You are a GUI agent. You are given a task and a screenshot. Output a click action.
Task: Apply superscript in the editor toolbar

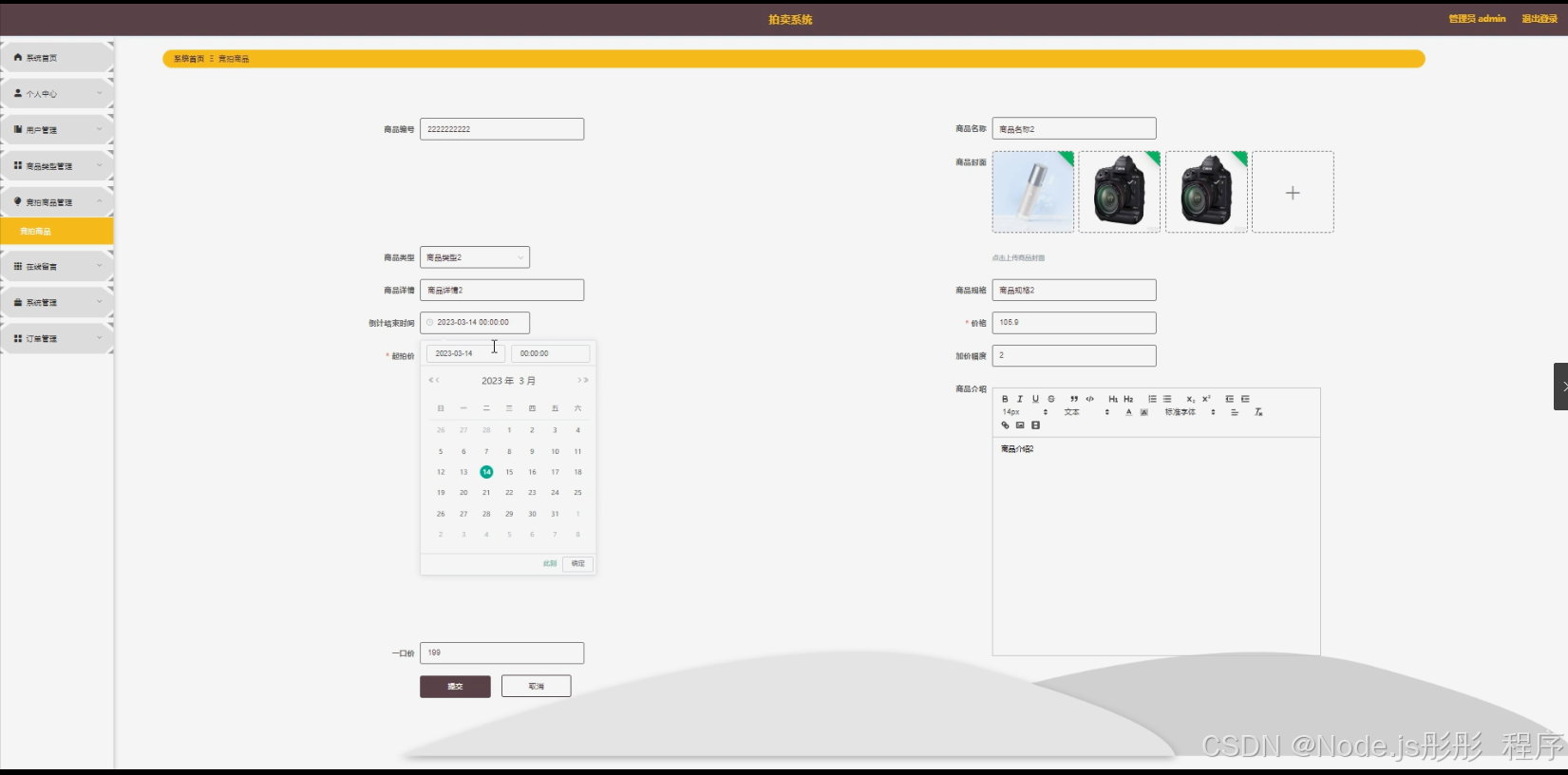(1206, 399)
